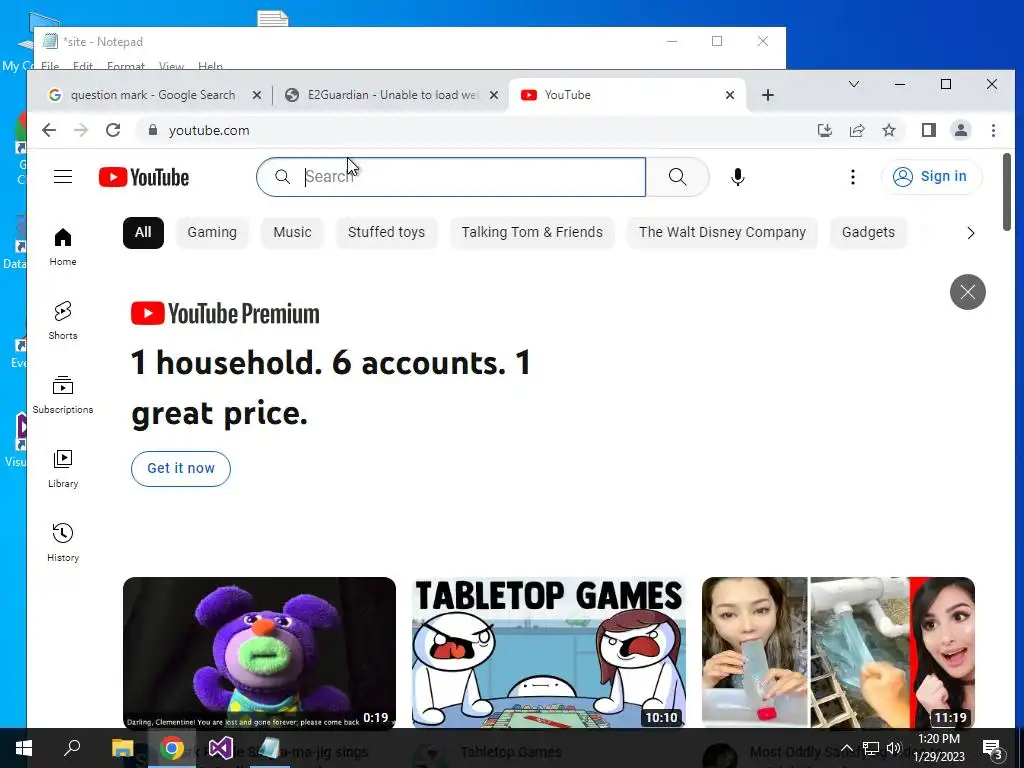Filter by the Gaming chip
The image size is (1024, 768).
[212, 232]
